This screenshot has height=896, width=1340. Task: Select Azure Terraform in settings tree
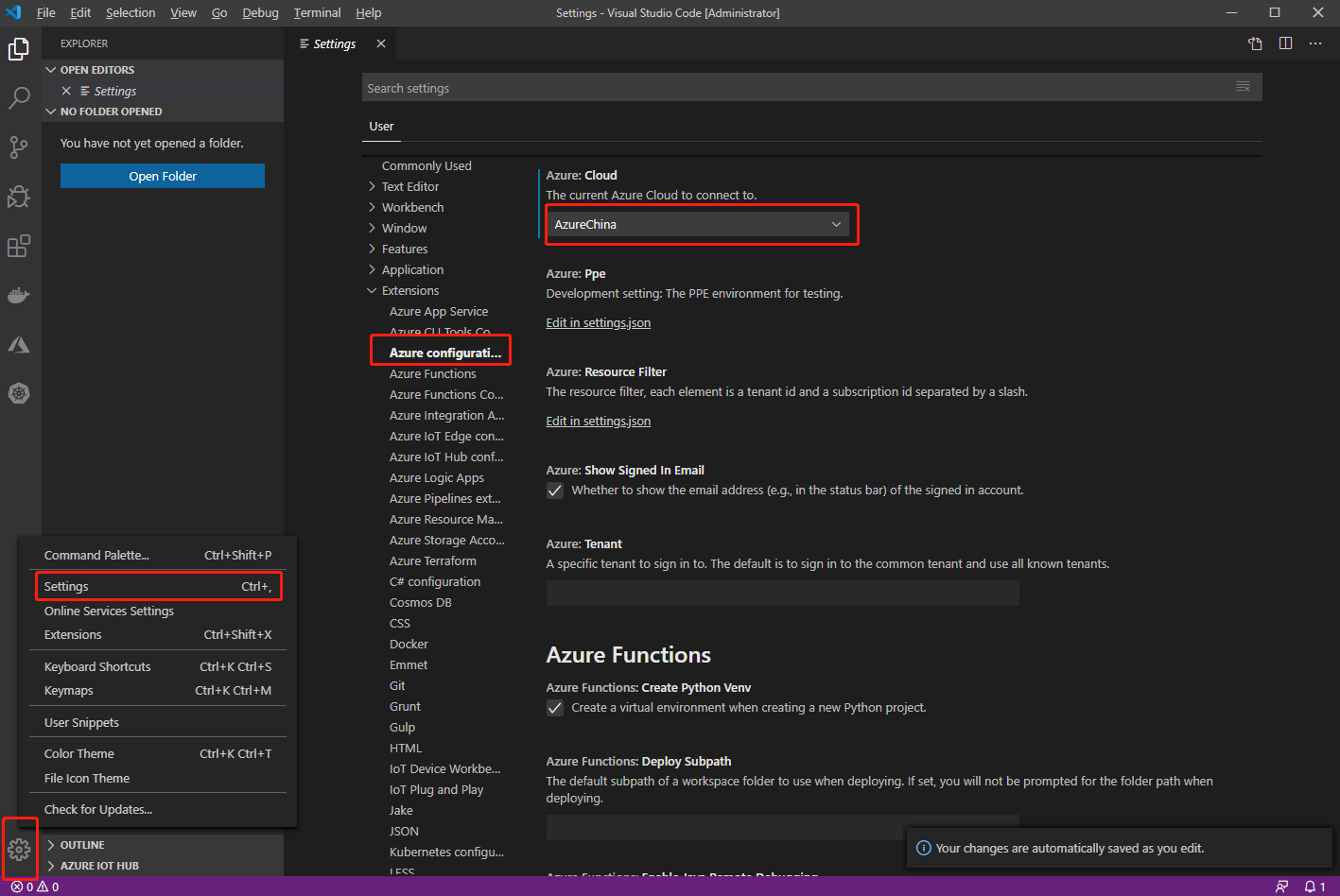click(433, 560)
